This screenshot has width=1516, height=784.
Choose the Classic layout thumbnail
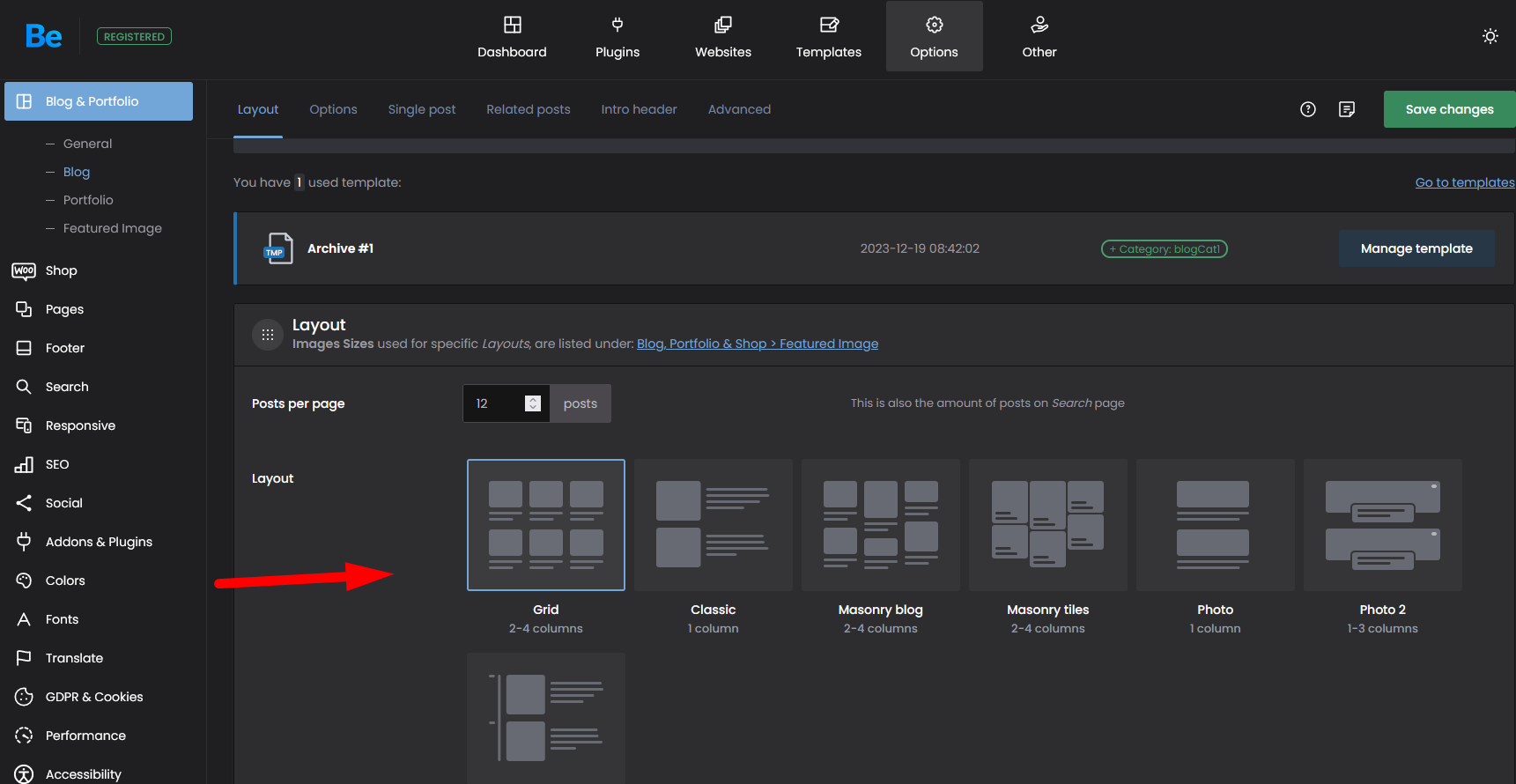tap(714, 525)
